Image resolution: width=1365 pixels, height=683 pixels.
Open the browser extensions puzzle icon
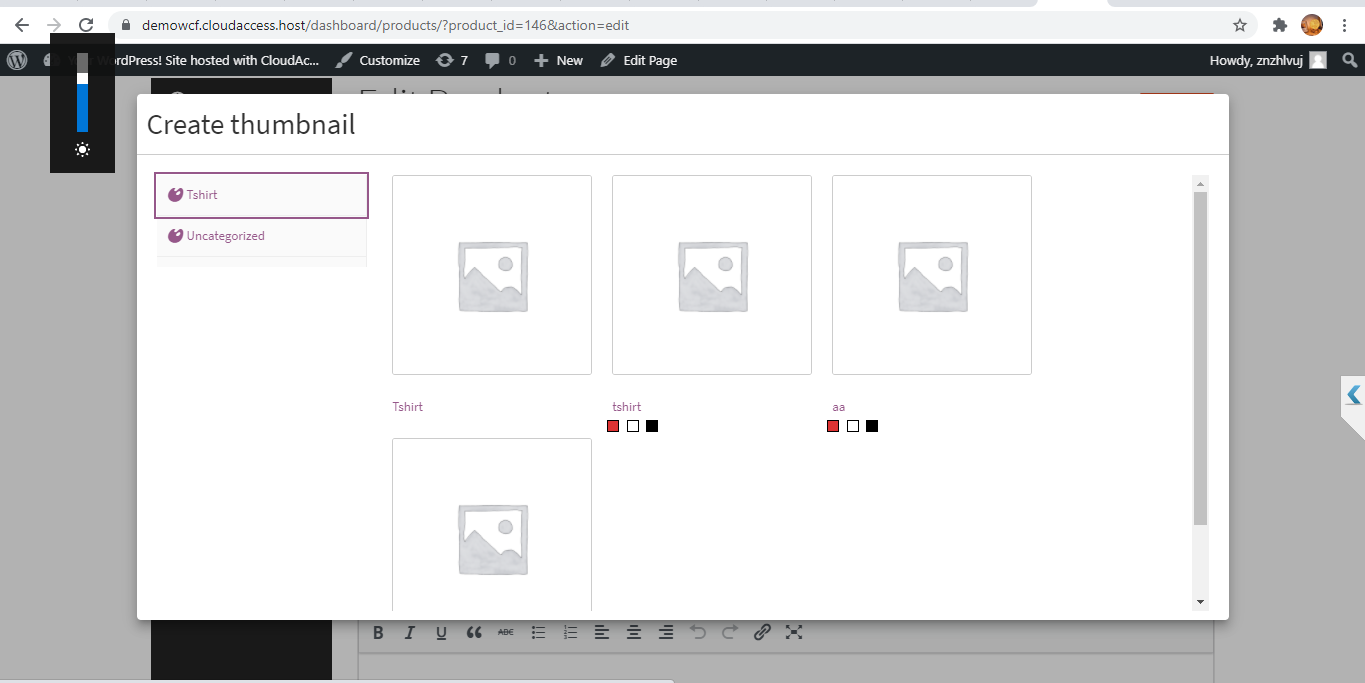pyautogui.click(x=1280, y=25)
